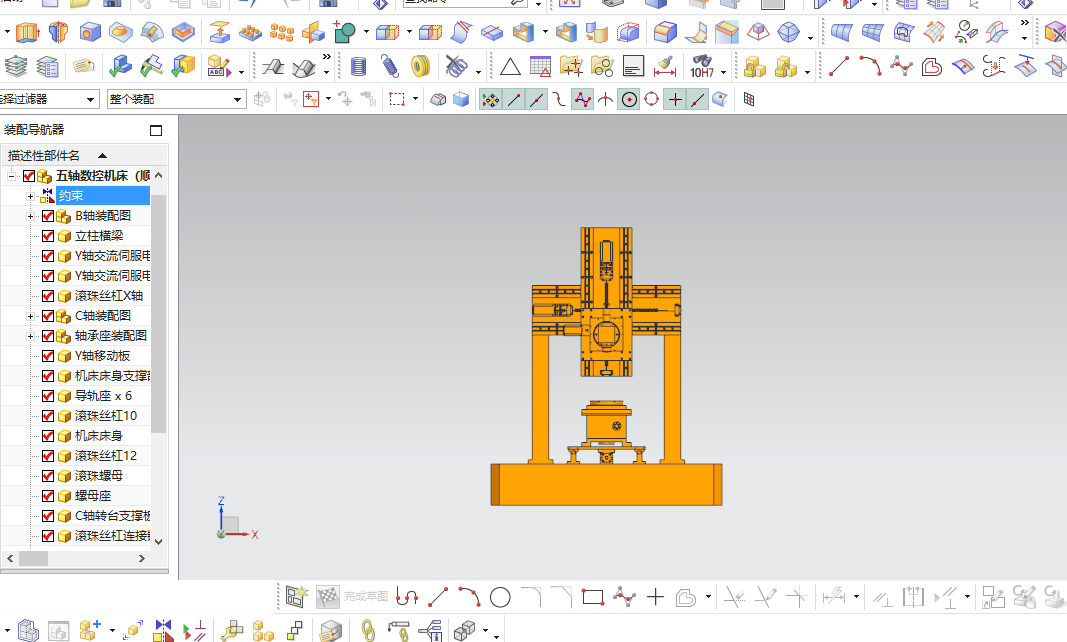Click the Circle tool in the sketch toolbar

pos(500,598)
